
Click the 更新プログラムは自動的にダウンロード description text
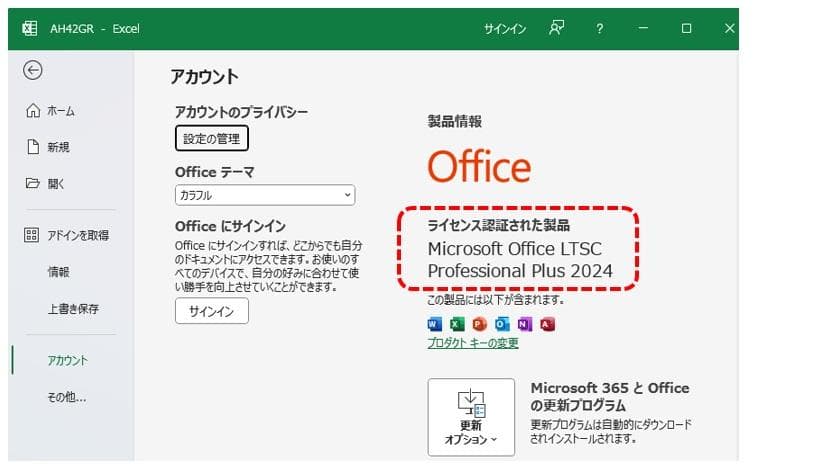coord(611,431)
